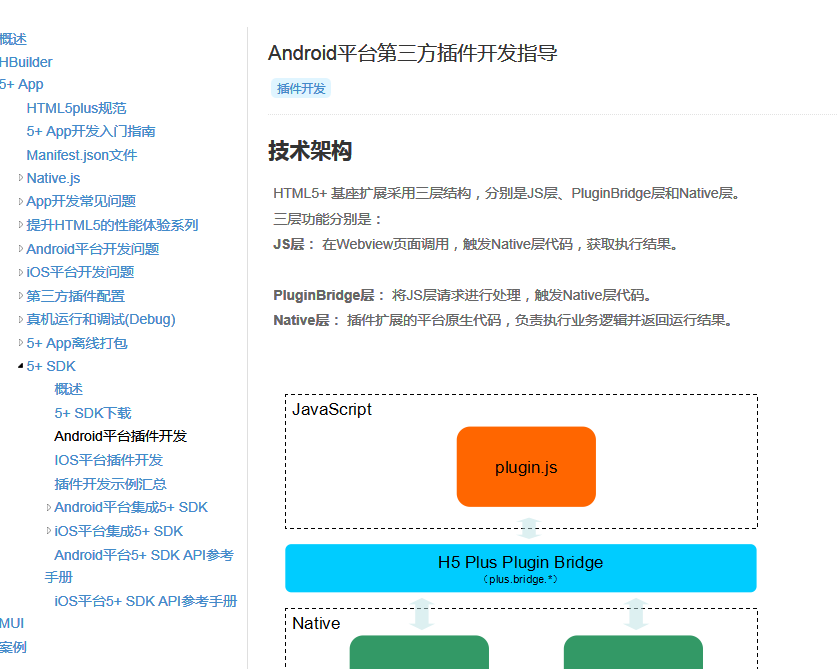Open iOS平台5+ SDK API参考手册
Viewport: 837px width, 669px height.
click(145, 601)
